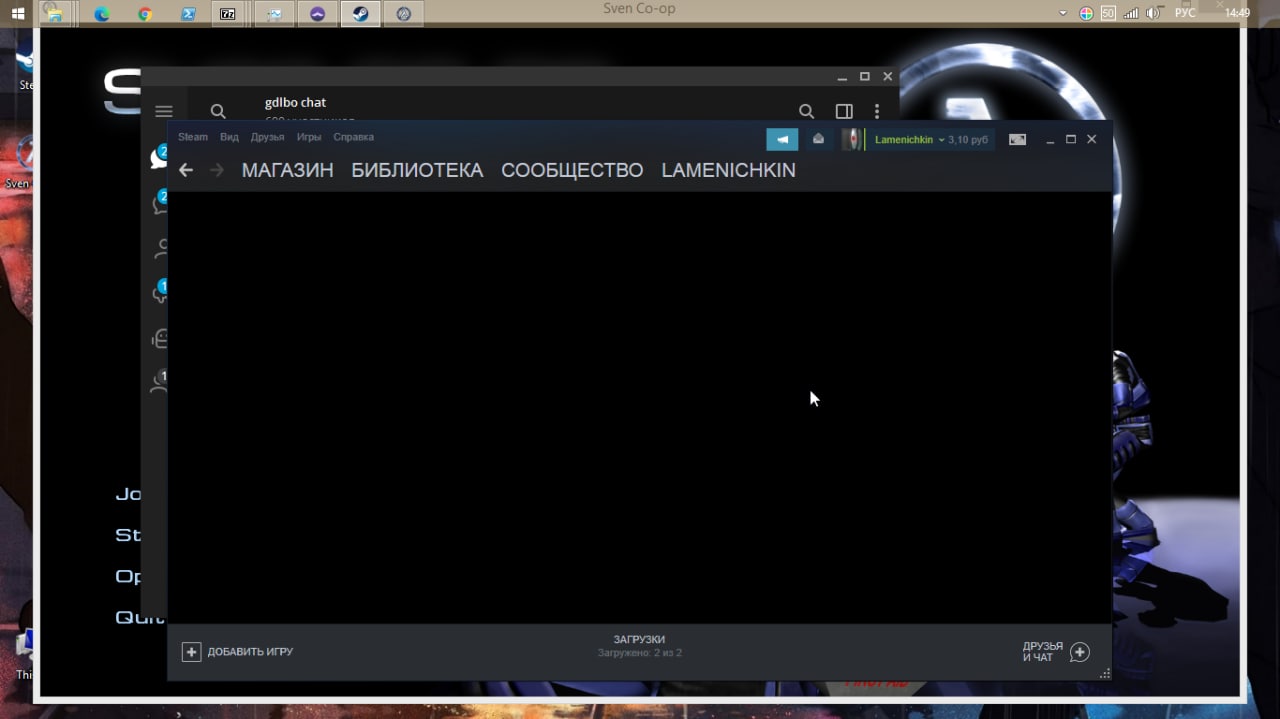Open 7-Zip from taskbar
The width and height of the screenshot is (1280, 719).
tap(229, 14)
